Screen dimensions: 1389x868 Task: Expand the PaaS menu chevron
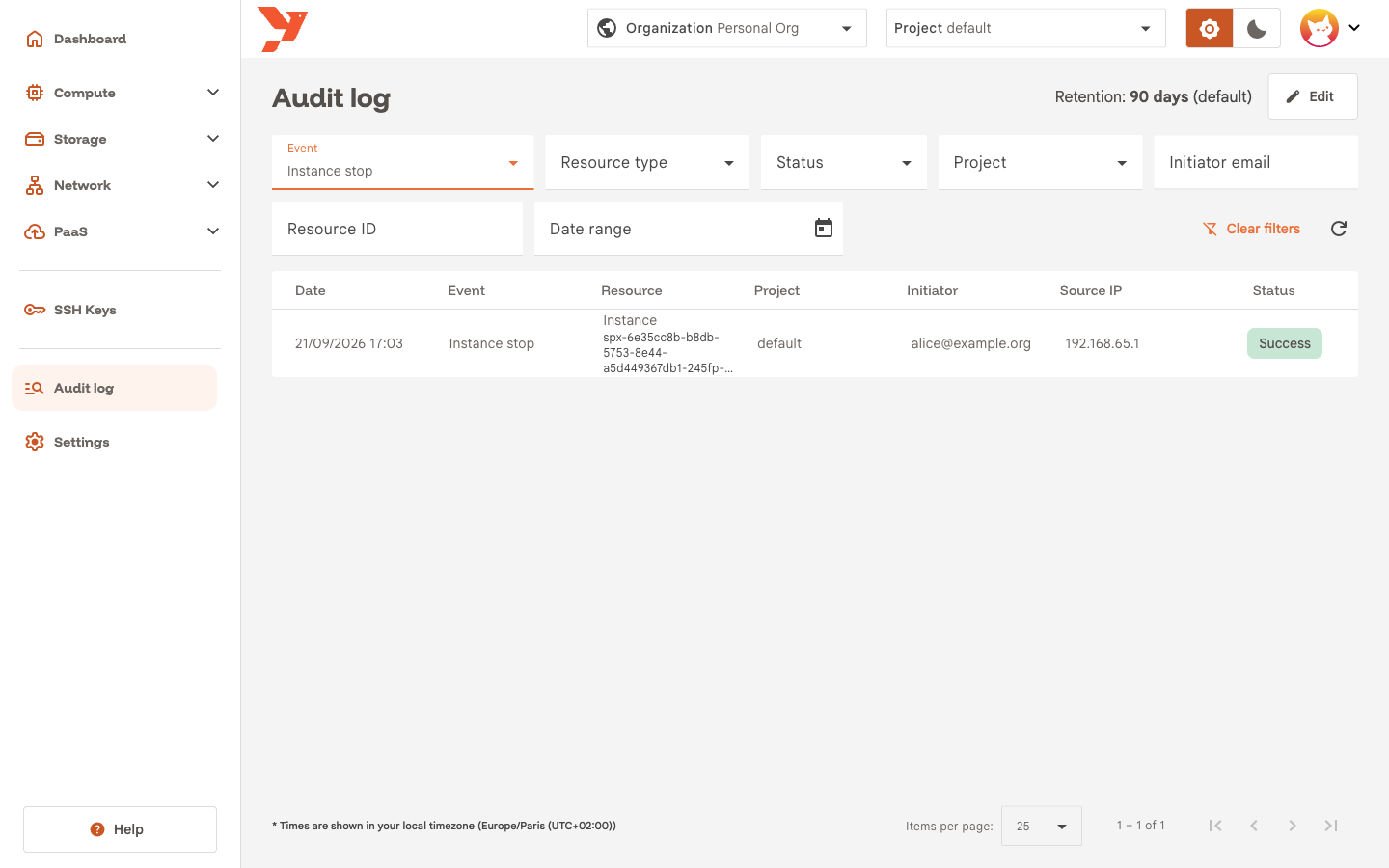pyautogui.click(x=213, y=231)
